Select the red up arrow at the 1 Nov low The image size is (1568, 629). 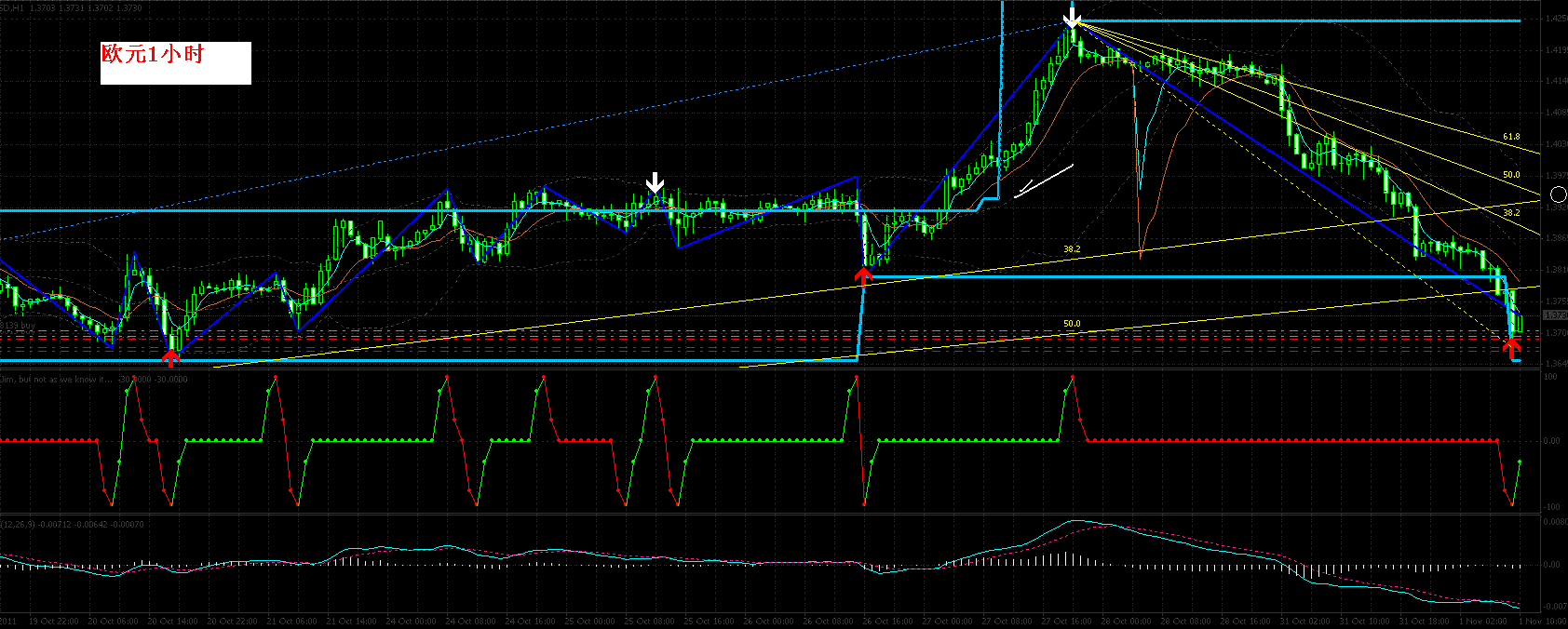(x=1512, y=347)
